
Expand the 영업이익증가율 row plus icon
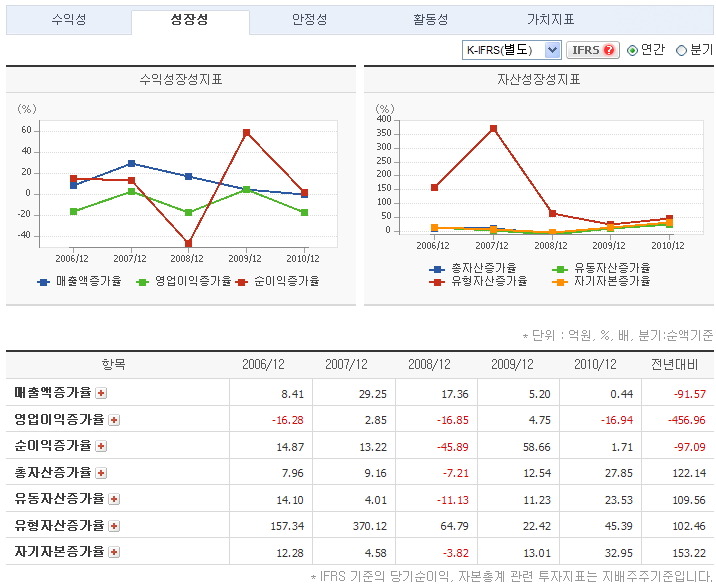click(113, 420)
